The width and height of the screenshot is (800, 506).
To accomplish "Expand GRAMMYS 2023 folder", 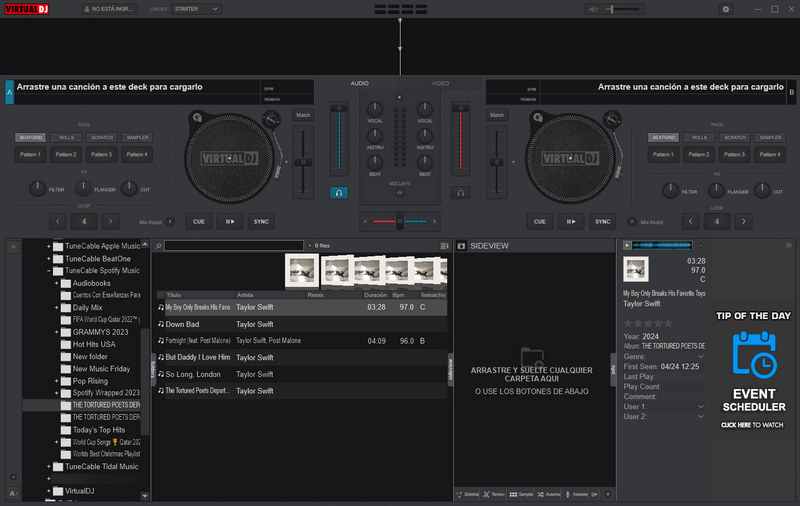I will (x=57, y=332).
